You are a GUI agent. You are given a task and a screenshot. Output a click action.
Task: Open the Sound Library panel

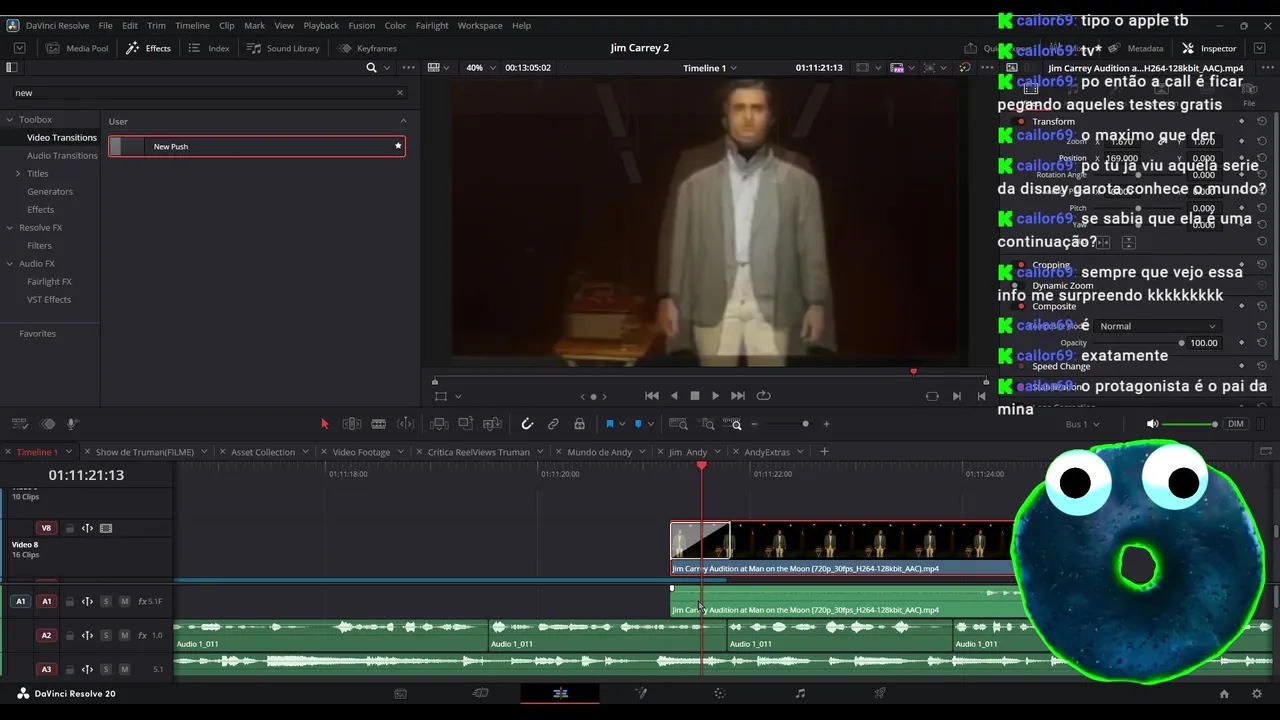click(284, 48)
